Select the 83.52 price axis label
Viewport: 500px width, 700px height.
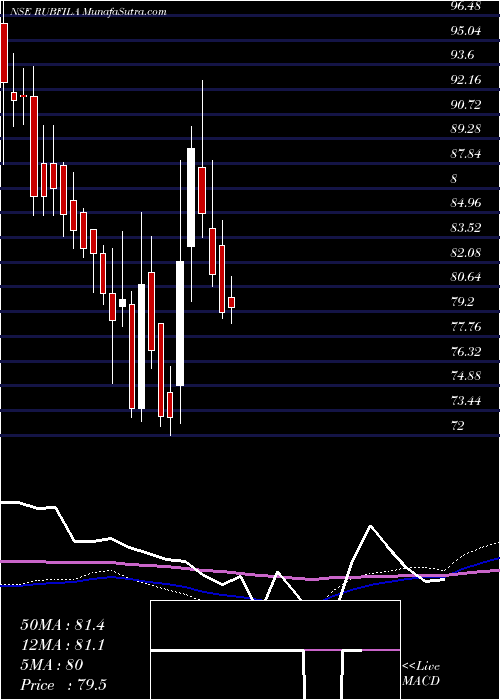(468, 228)
